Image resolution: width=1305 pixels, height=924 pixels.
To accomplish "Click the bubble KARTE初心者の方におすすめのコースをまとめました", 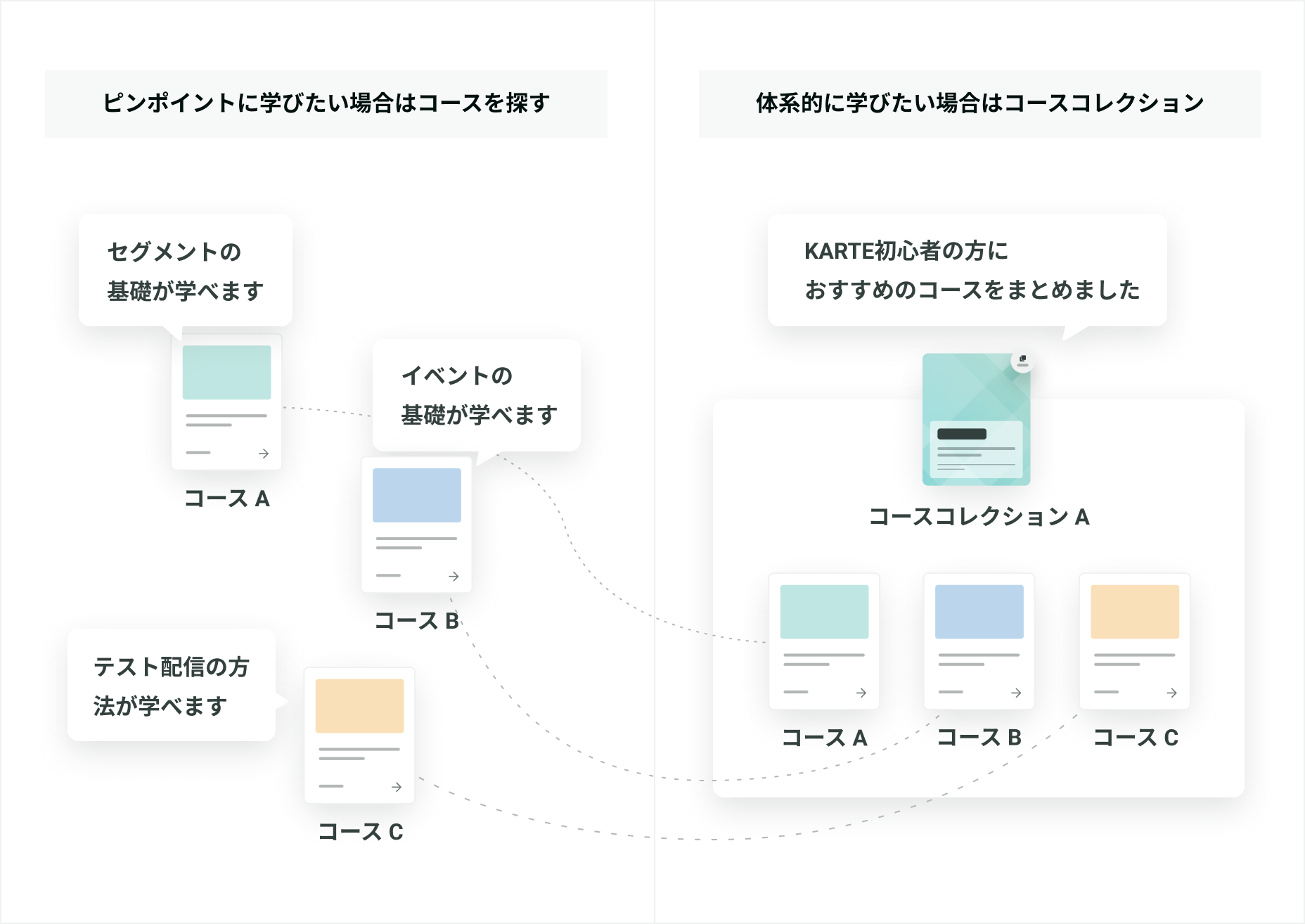I will click(x=967, y=270).
